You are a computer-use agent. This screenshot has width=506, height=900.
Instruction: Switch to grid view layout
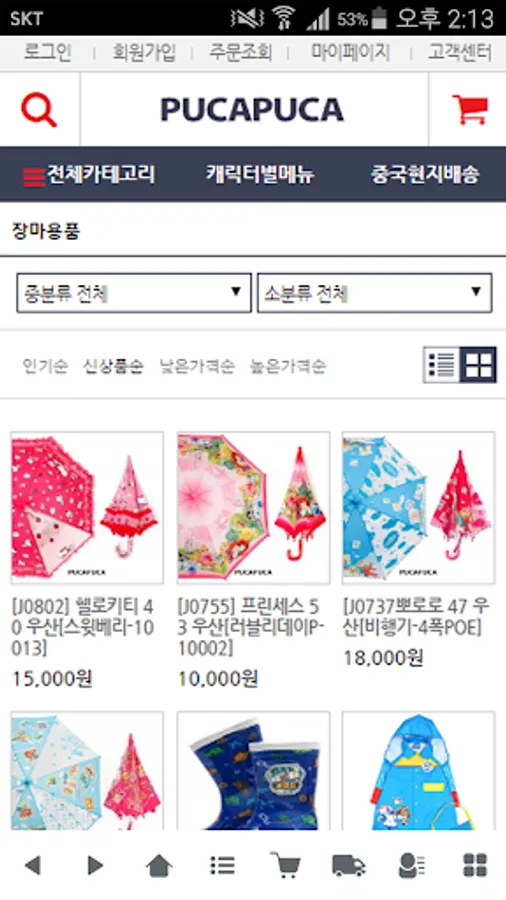point(478,364)
